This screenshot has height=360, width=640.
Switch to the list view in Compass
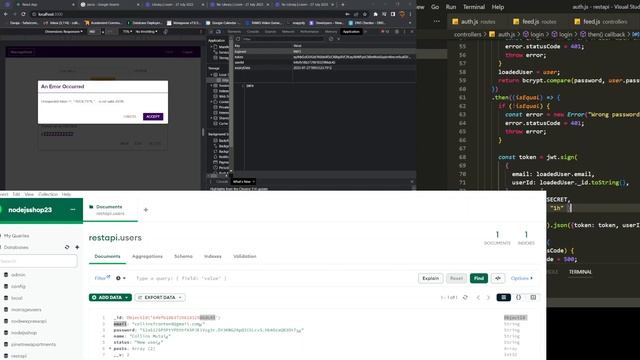click(x=503, y=297)
